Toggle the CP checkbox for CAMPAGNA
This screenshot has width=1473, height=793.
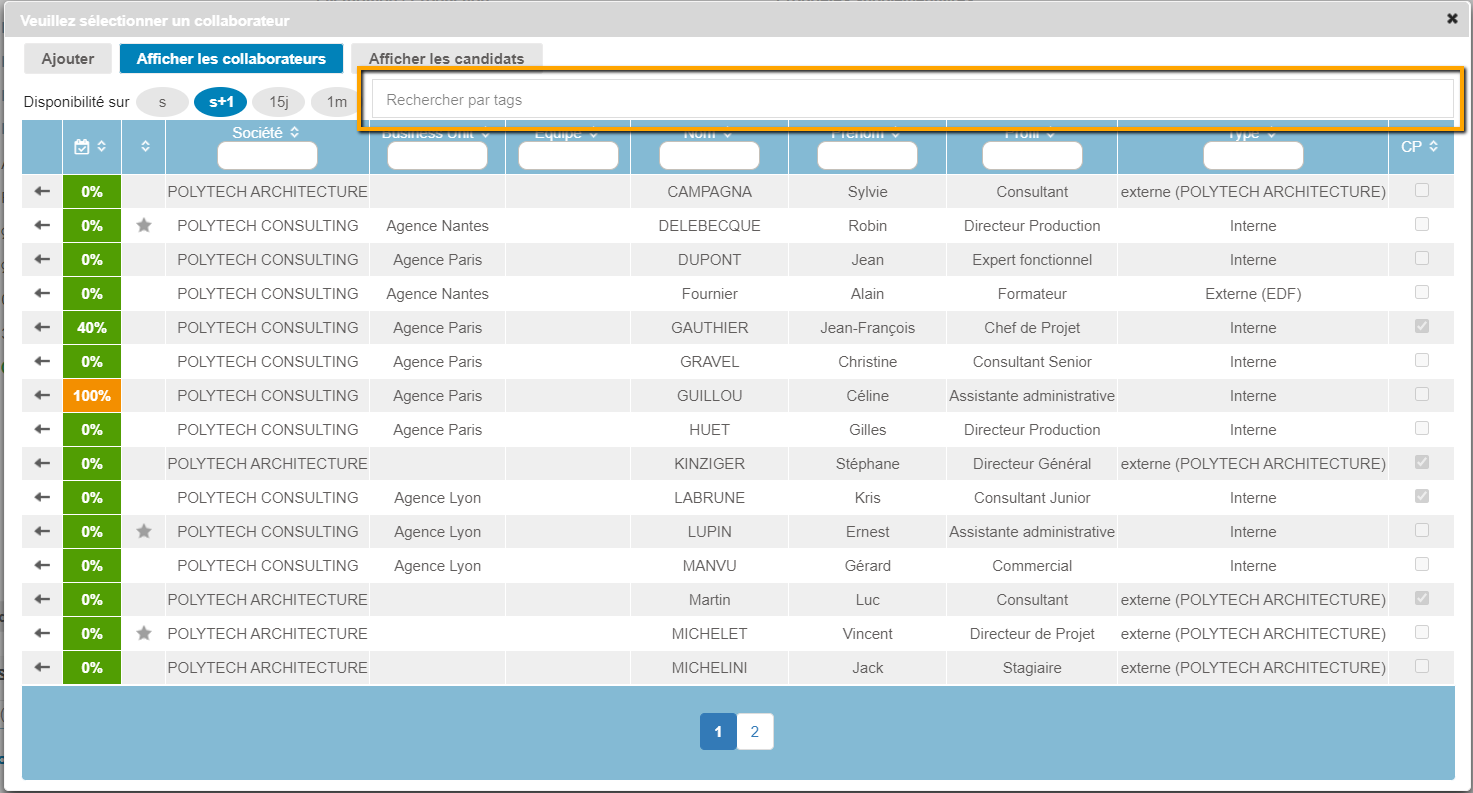(1421, 191)
